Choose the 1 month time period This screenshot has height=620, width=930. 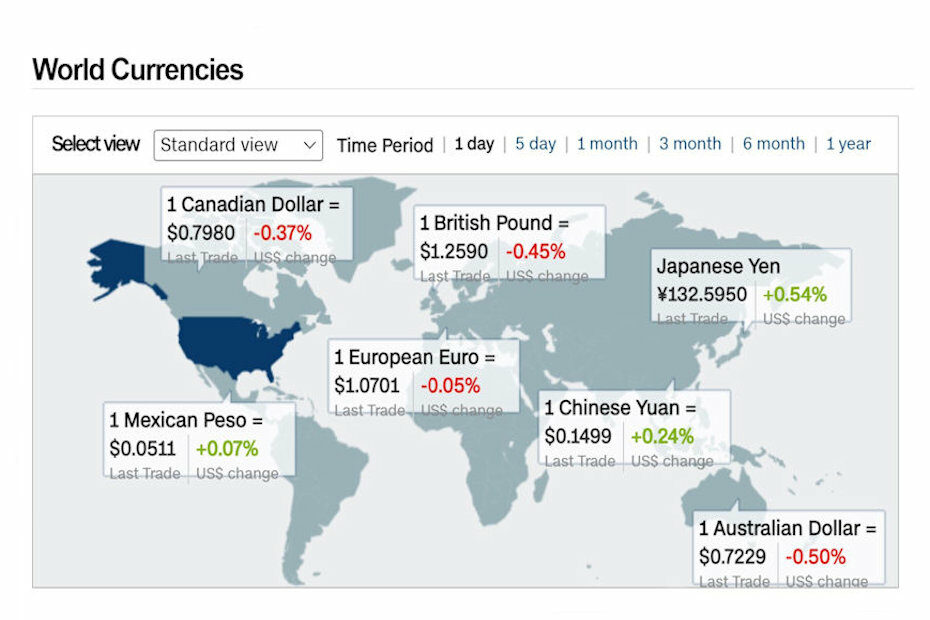(607, 144)
